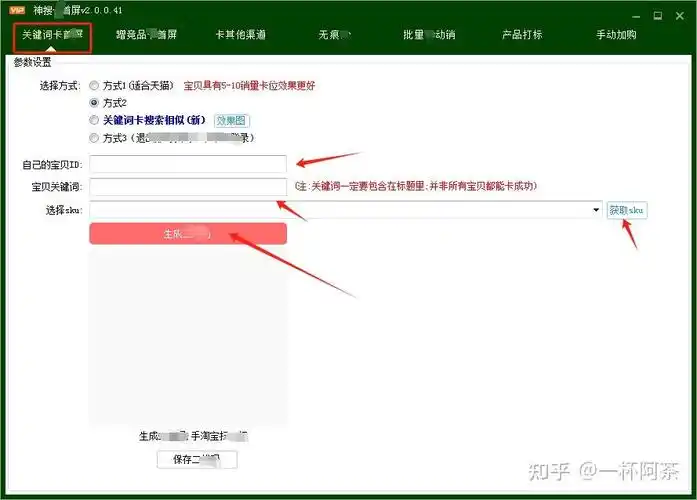Open the 产品打标 tab
The image size is (697, 500).
click(x=522, y=35)
